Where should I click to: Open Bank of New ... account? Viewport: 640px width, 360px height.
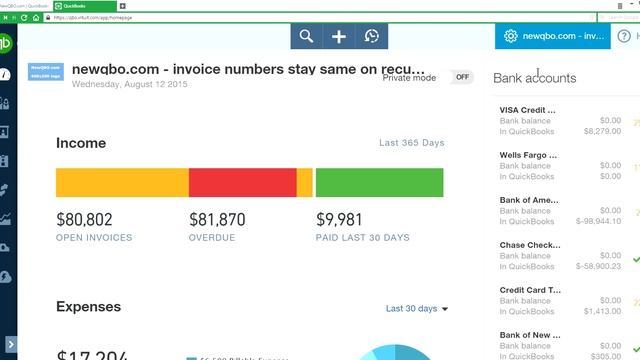(530, 335)
